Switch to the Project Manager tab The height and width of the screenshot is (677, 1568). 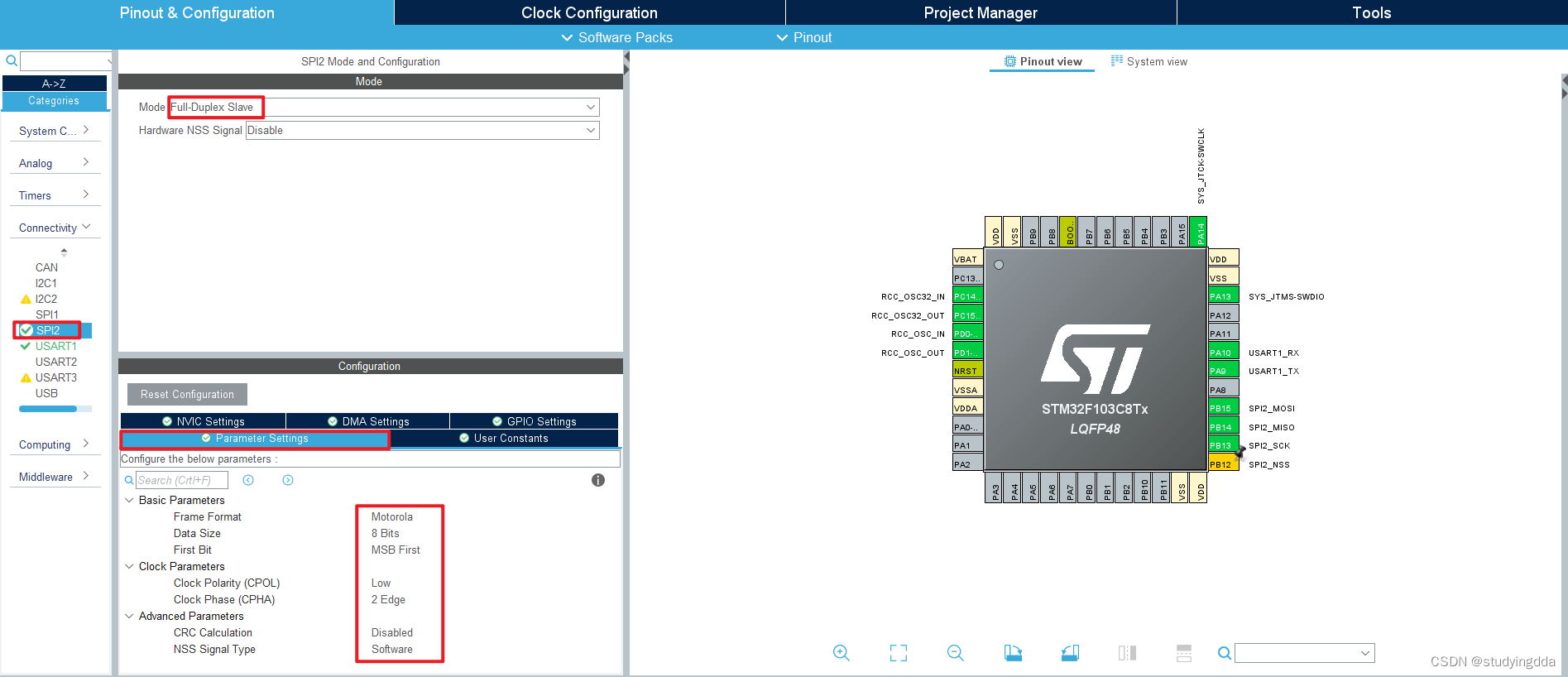(981, 12)
